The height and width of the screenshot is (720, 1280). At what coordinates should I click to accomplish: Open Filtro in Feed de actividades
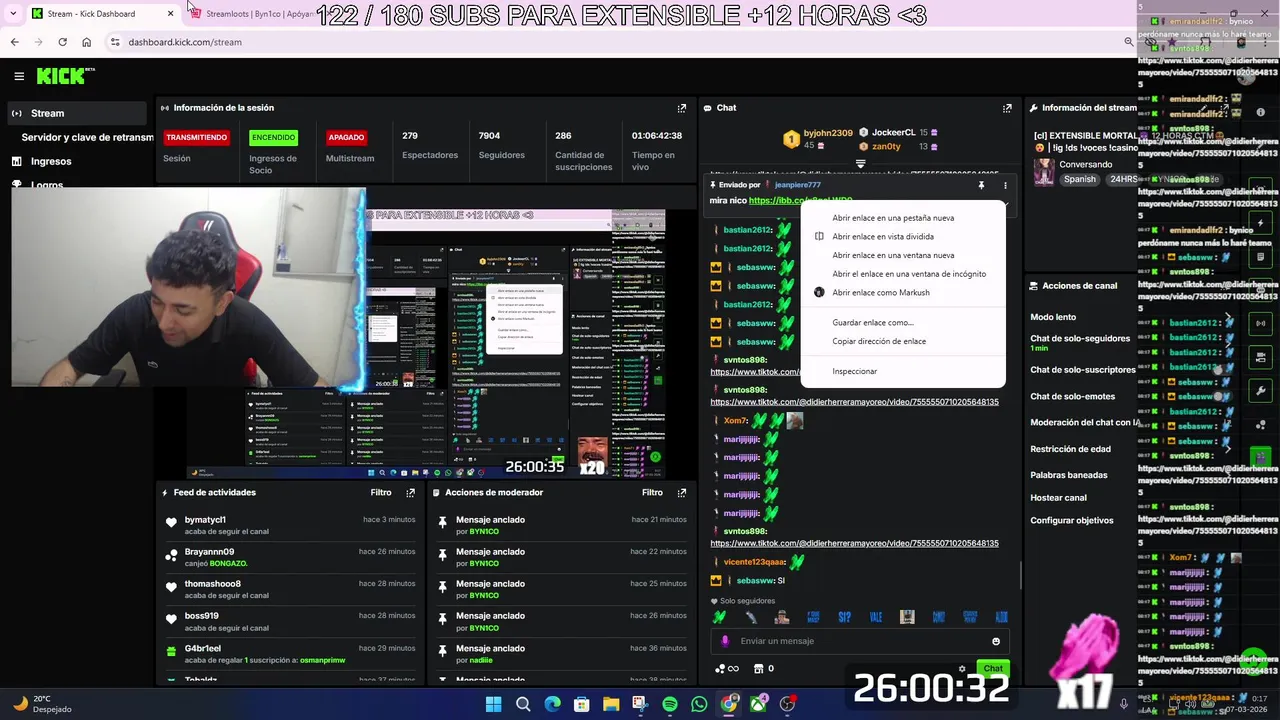tap(381, 493)
